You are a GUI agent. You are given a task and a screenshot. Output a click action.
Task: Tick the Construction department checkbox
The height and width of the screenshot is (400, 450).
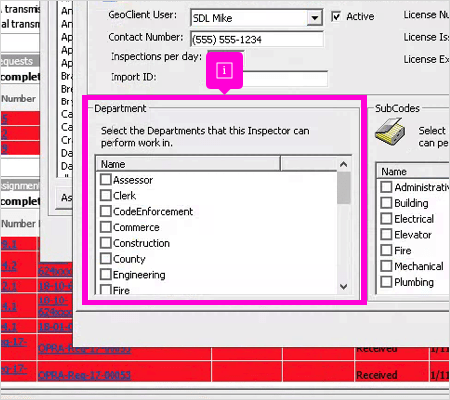point(106,243)
